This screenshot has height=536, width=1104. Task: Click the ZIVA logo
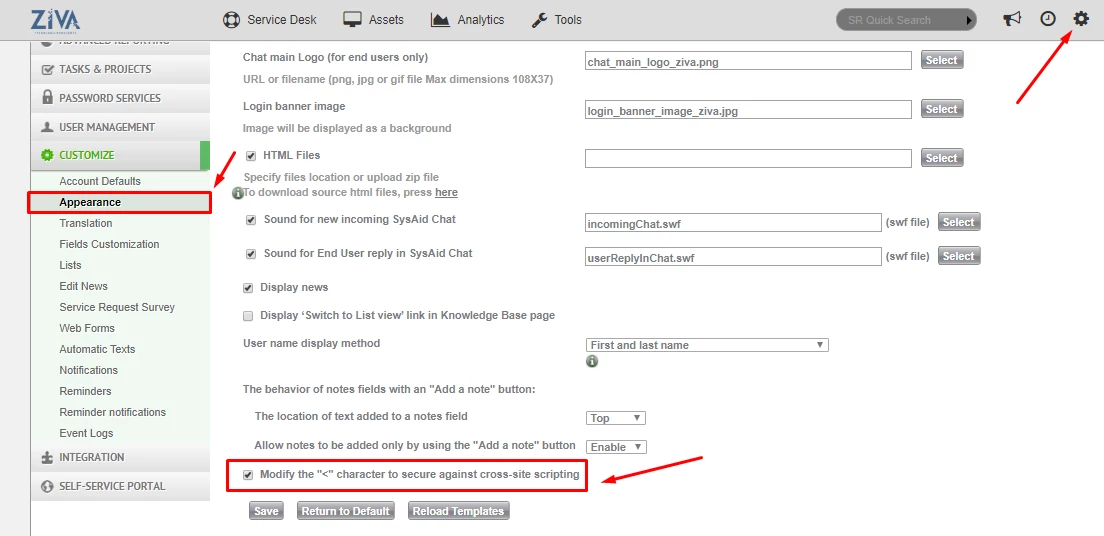(x=56, y=20)
